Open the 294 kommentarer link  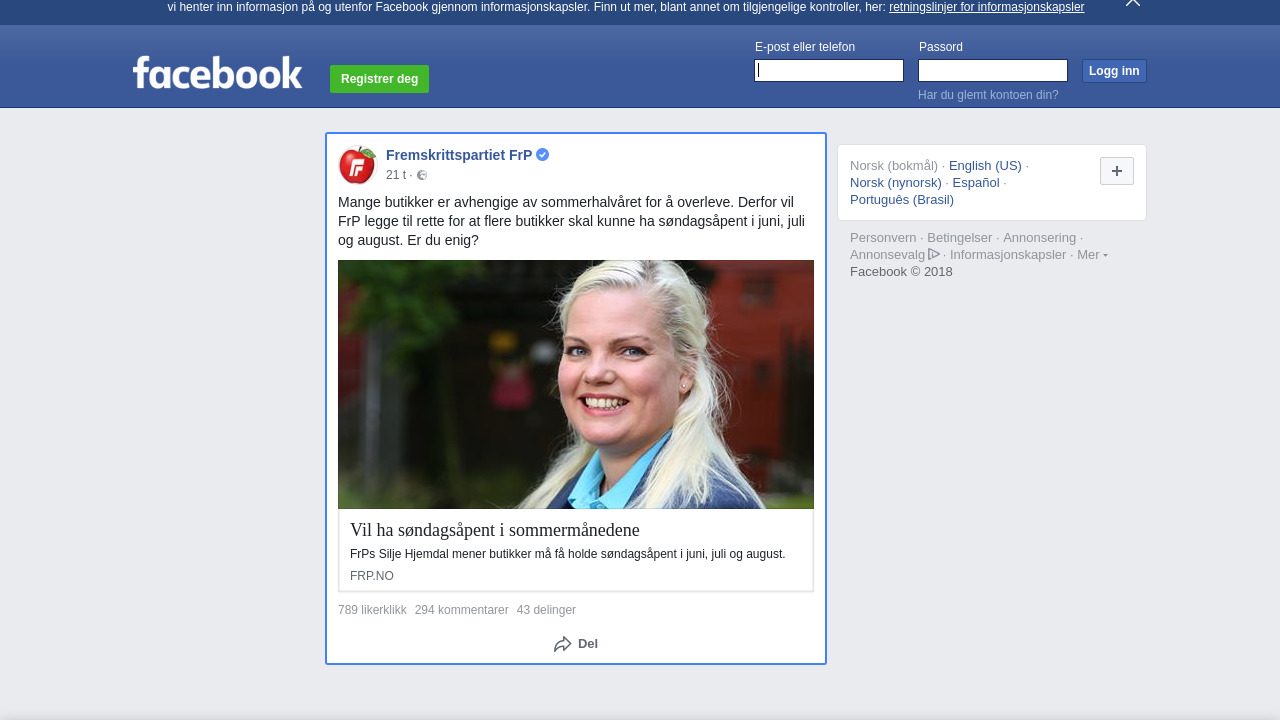pos(462,610)
